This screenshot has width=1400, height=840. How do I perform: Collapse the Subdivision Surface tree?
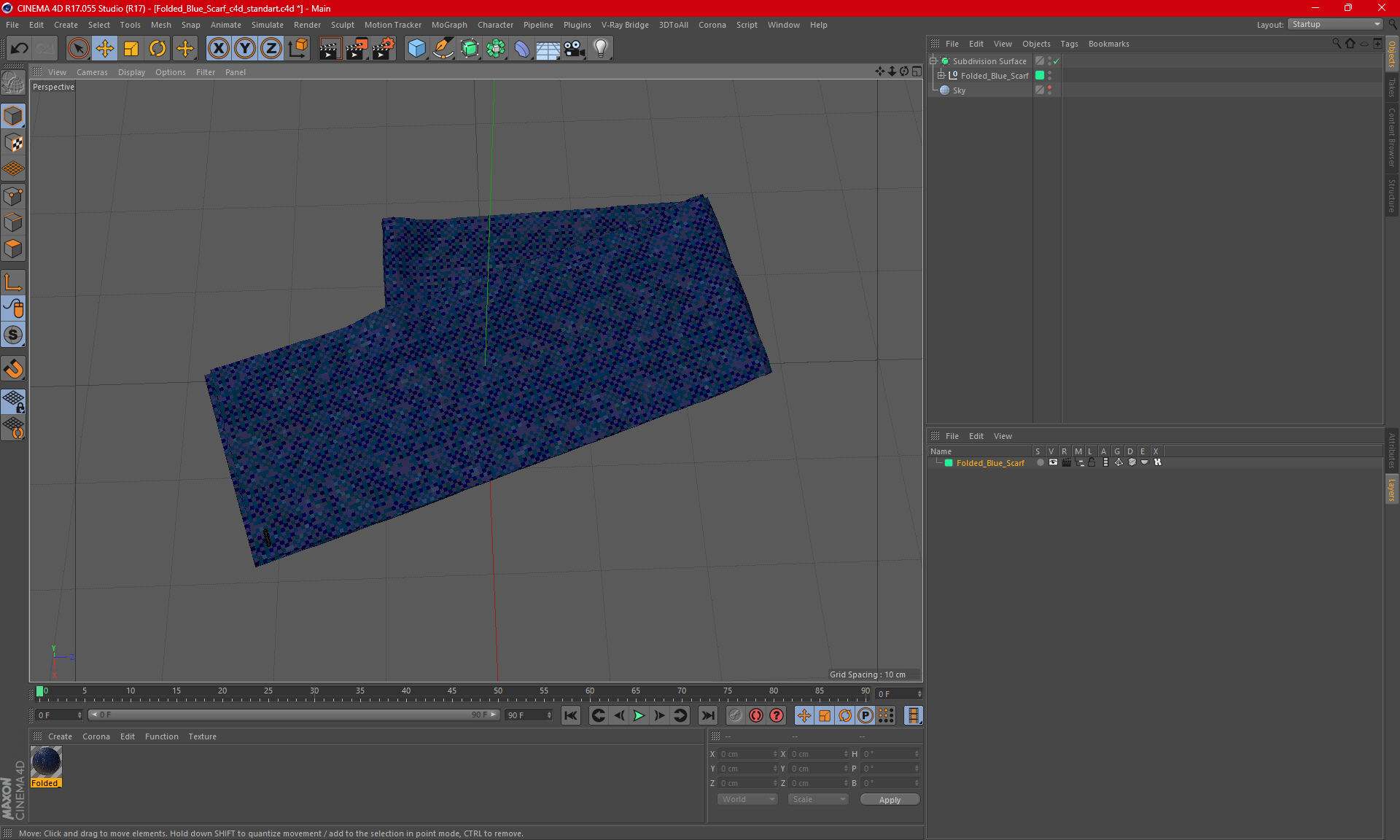pos(933,61)
